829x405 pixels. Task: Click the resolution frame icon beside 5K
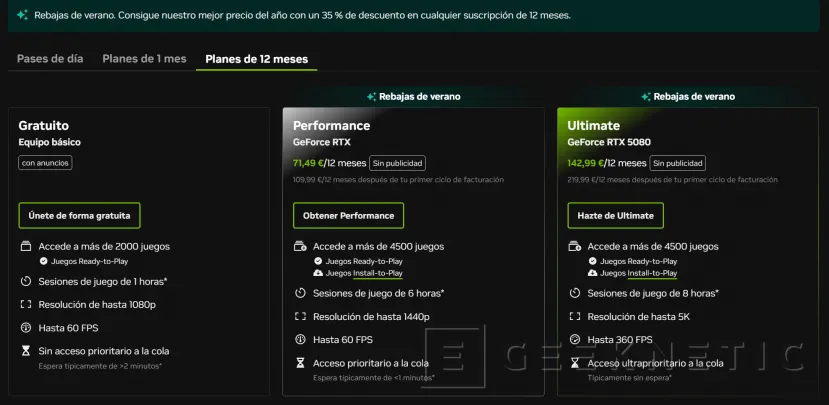pyautogui.click(x=575, y=317)
